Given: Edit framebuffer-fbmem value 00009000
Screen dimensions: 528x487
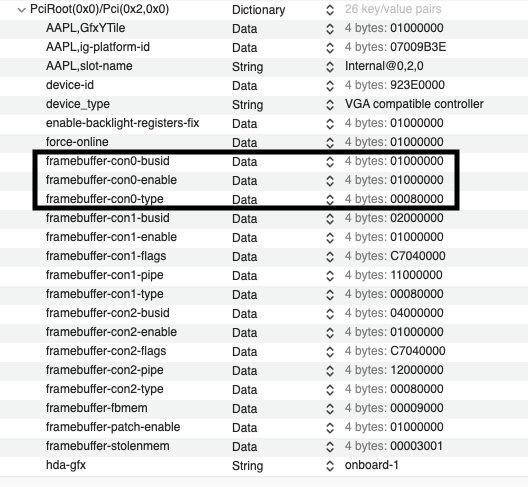Looking at the screenshot, I should click(417, 408).
